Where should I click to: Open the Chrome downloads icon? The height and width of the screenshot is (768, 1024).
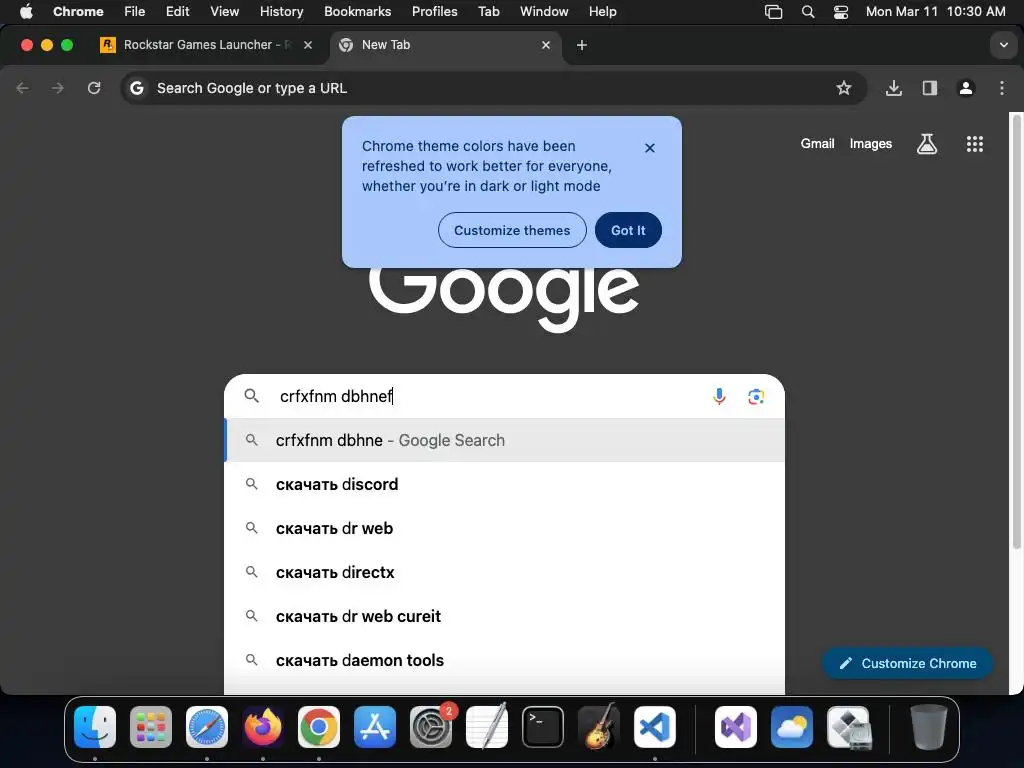pos(893,88)
